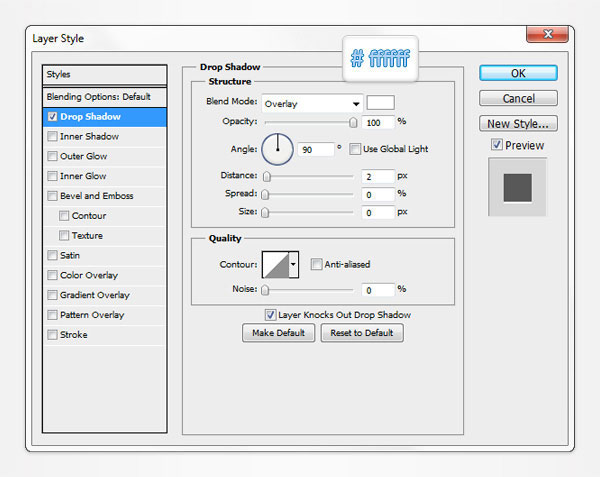Screen dimensions: 600x477
Task: Toggle Layer Knocks Out Drop Shadow
Action: point(270,315)
